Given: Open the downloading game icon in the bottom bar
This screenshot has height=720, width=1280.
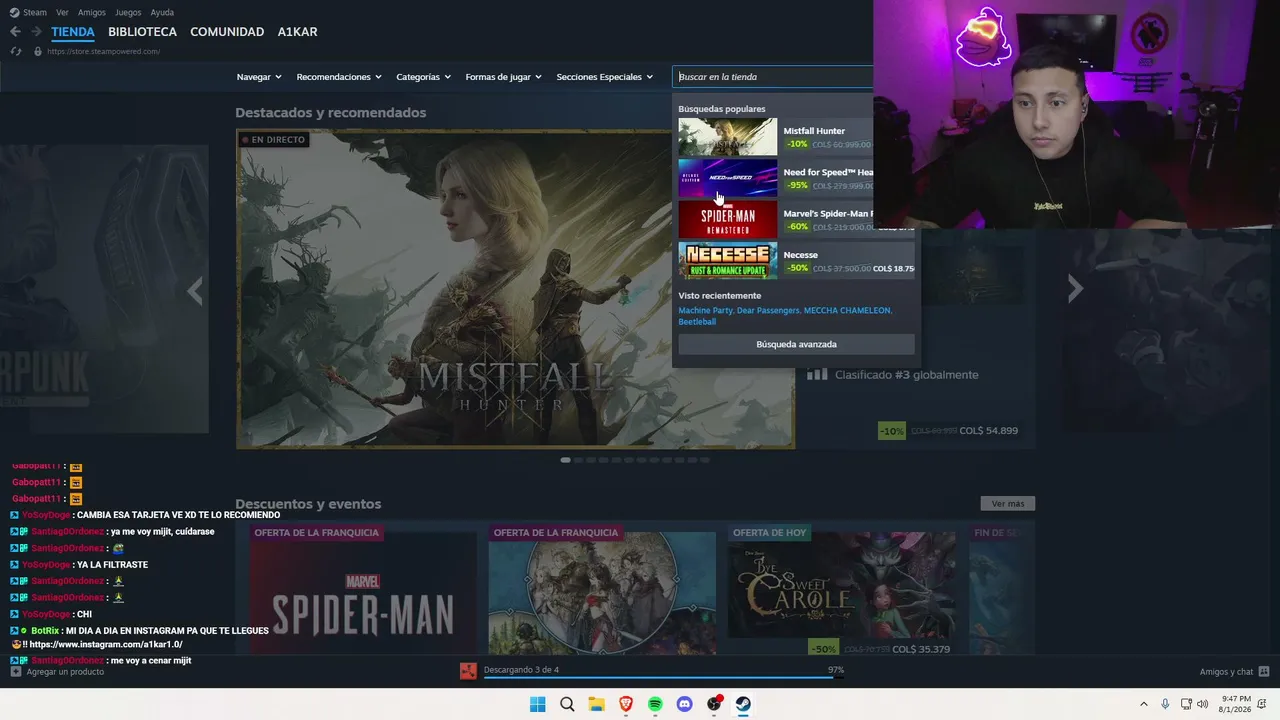Looking at the screenshot, I should [x=468, y=671].
